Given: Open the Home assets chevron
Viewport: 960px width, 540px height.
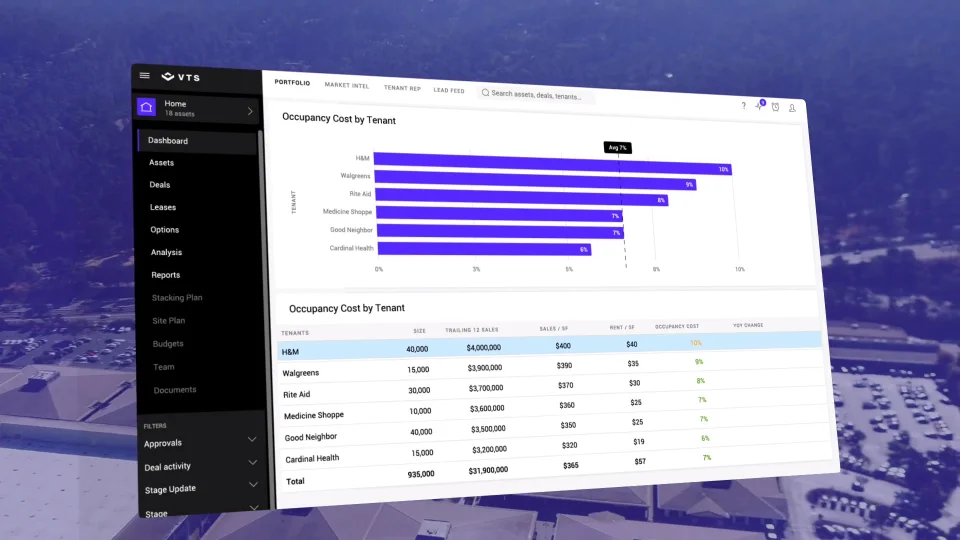Looking at the screenshot, I should (250, 111).
